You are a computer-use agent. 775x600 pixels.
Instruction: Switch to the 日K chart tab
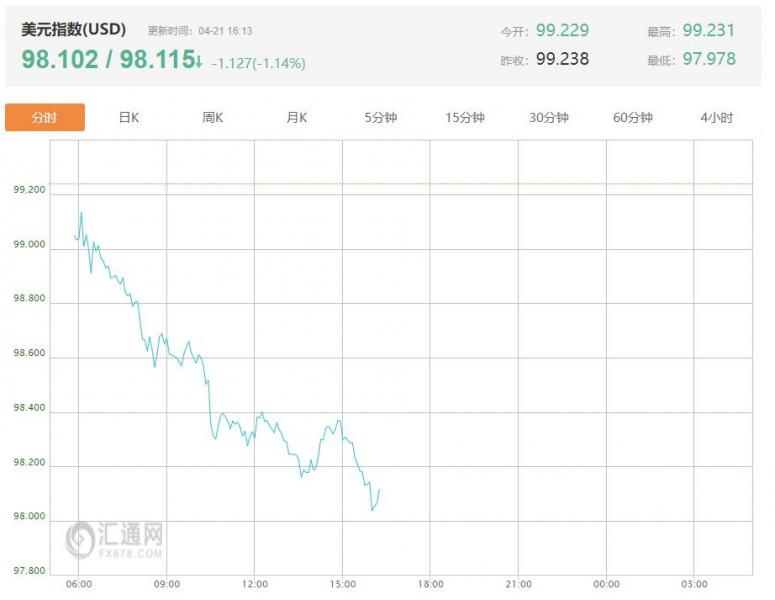pos(129,118)
